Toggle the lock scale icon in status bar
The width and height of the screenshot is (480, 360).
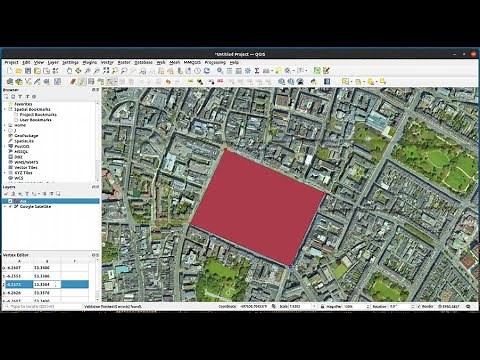(x=322, y=306)
